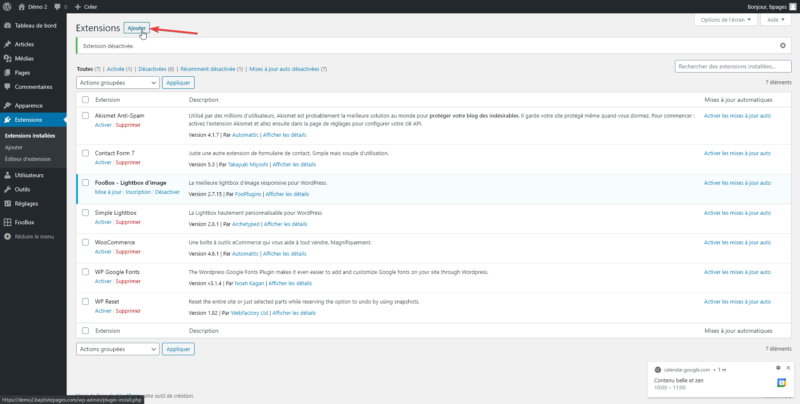Click the WordPress logo icon in admin bar

7,6
